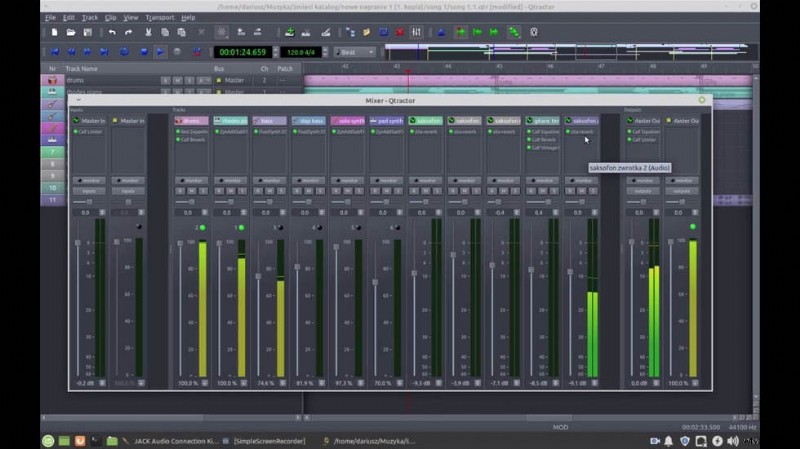Click the first Master Out volume fader
Viewport: 800px width, 449px height.
[632, 242]
